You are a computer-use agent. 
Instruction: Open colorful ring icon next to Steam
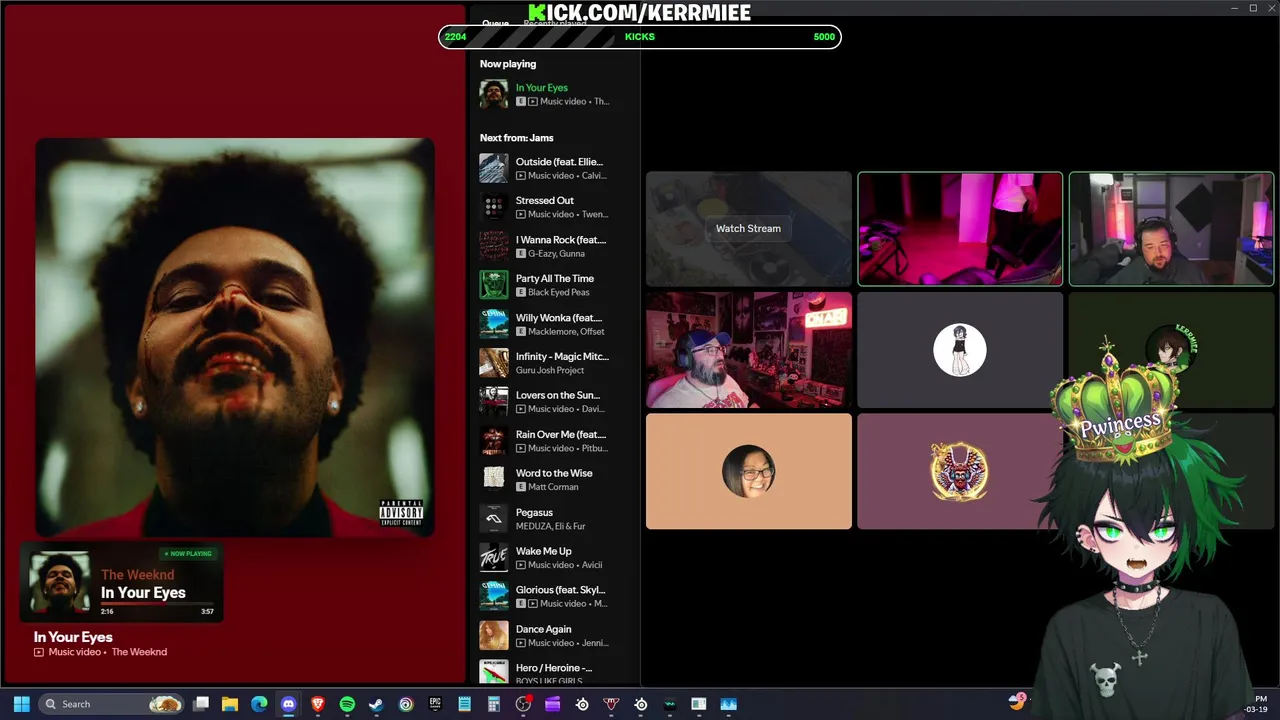click(406, 704)
